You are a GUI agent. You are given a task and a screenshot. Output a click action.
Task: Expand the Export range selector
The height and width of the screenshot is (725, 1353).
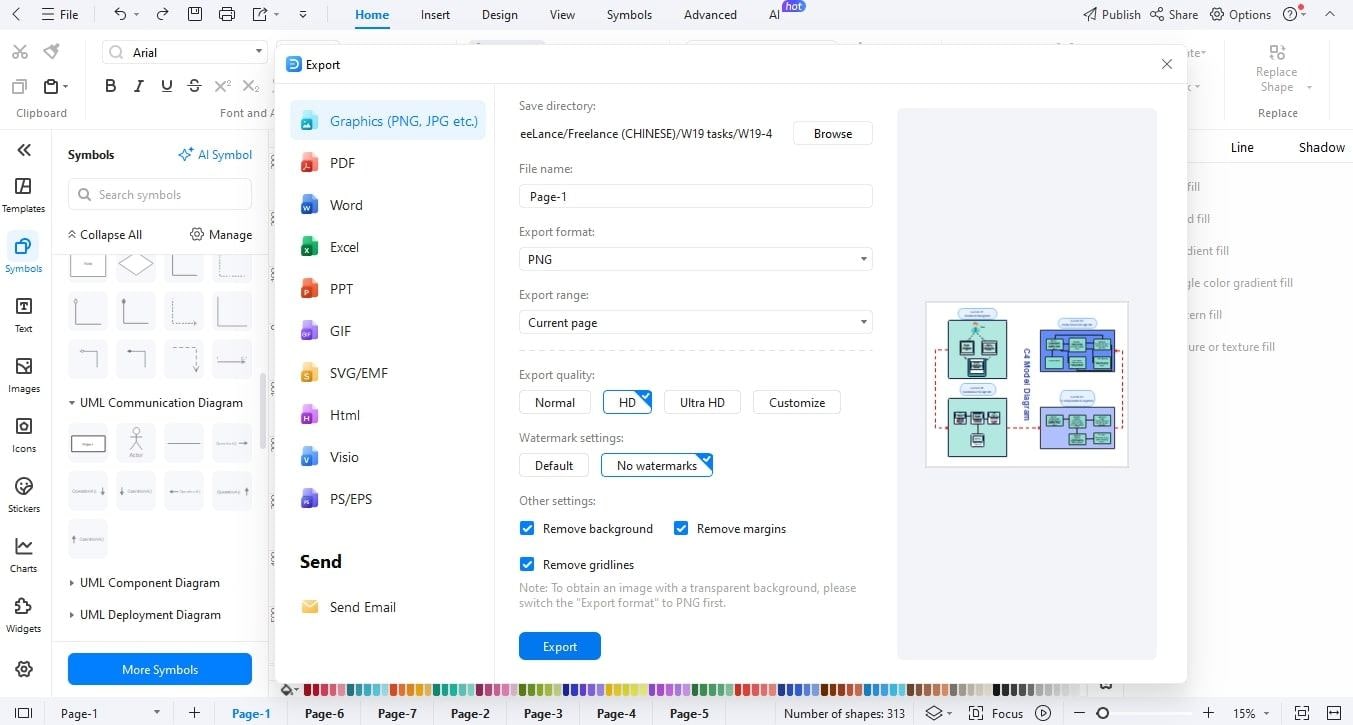pos(862,322)
